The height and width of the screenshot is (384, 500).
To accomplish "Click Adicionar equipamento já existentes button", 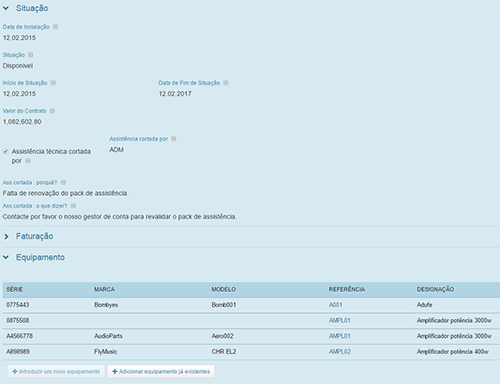I will [x=161, y=371].
